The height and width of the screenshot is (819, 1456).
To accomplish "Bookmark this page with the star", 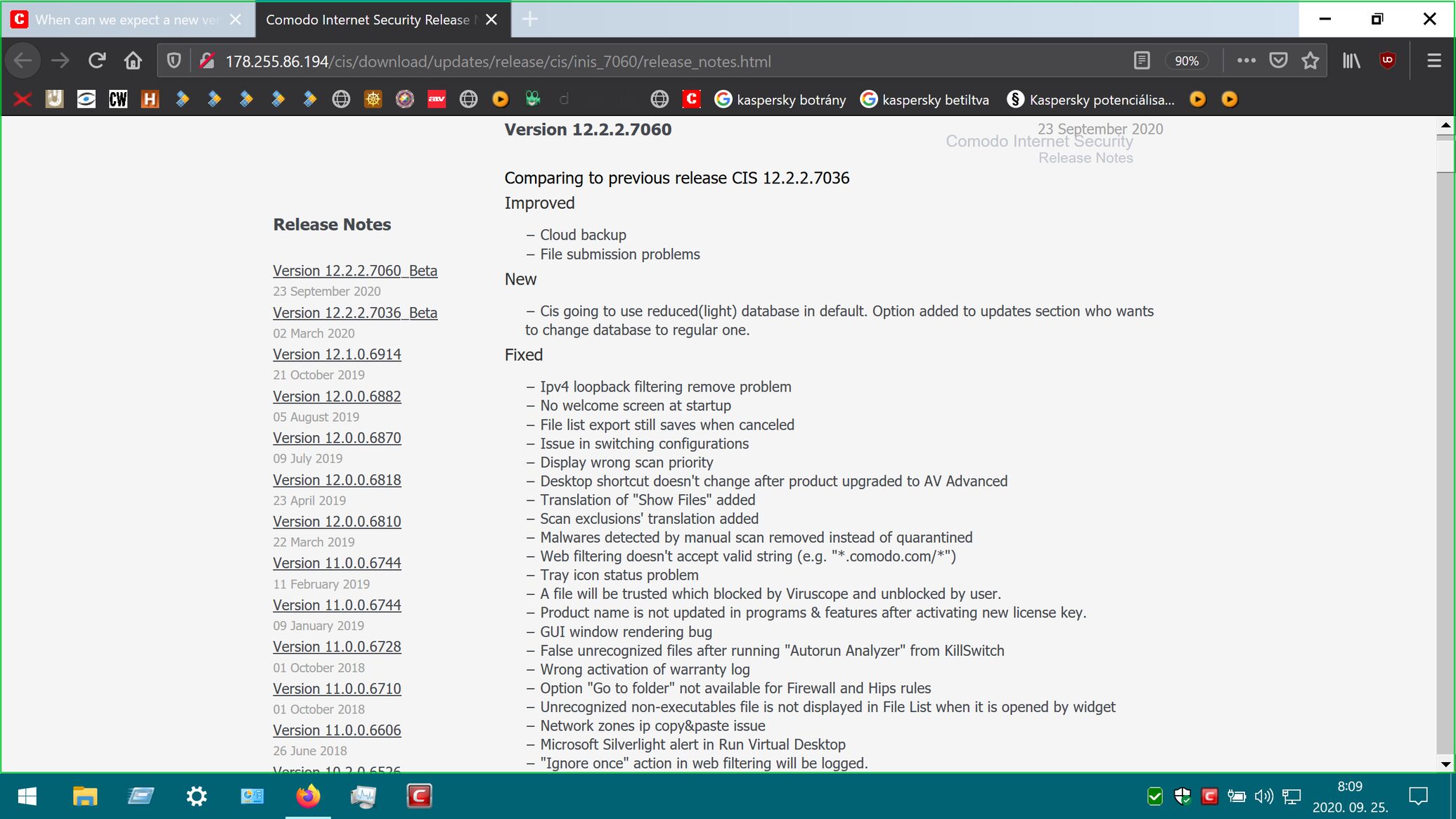I will tap(1310, 61).
